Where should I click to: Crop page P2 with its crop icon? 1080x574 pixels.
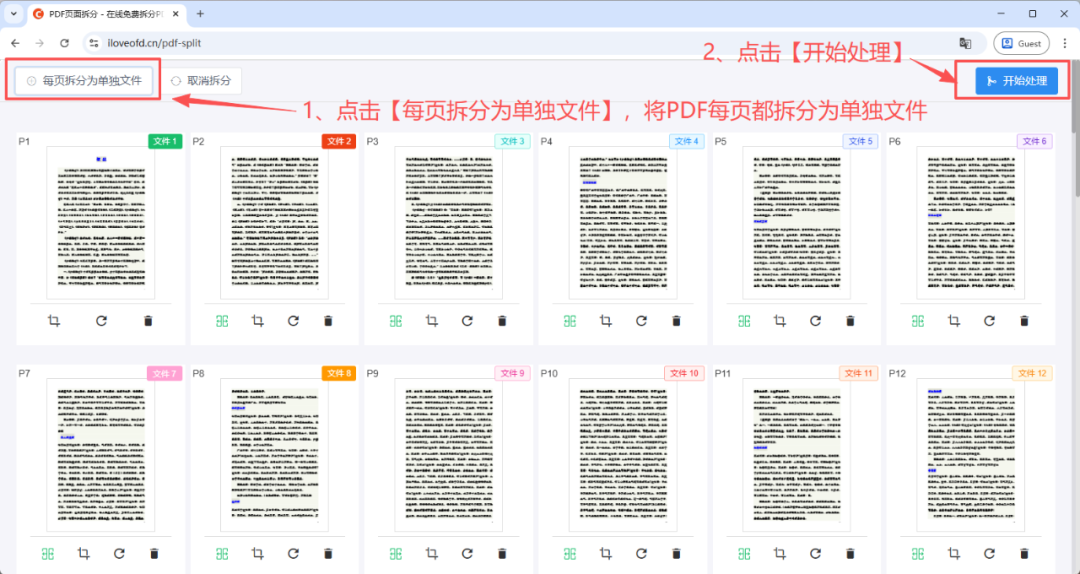point(258,320)
